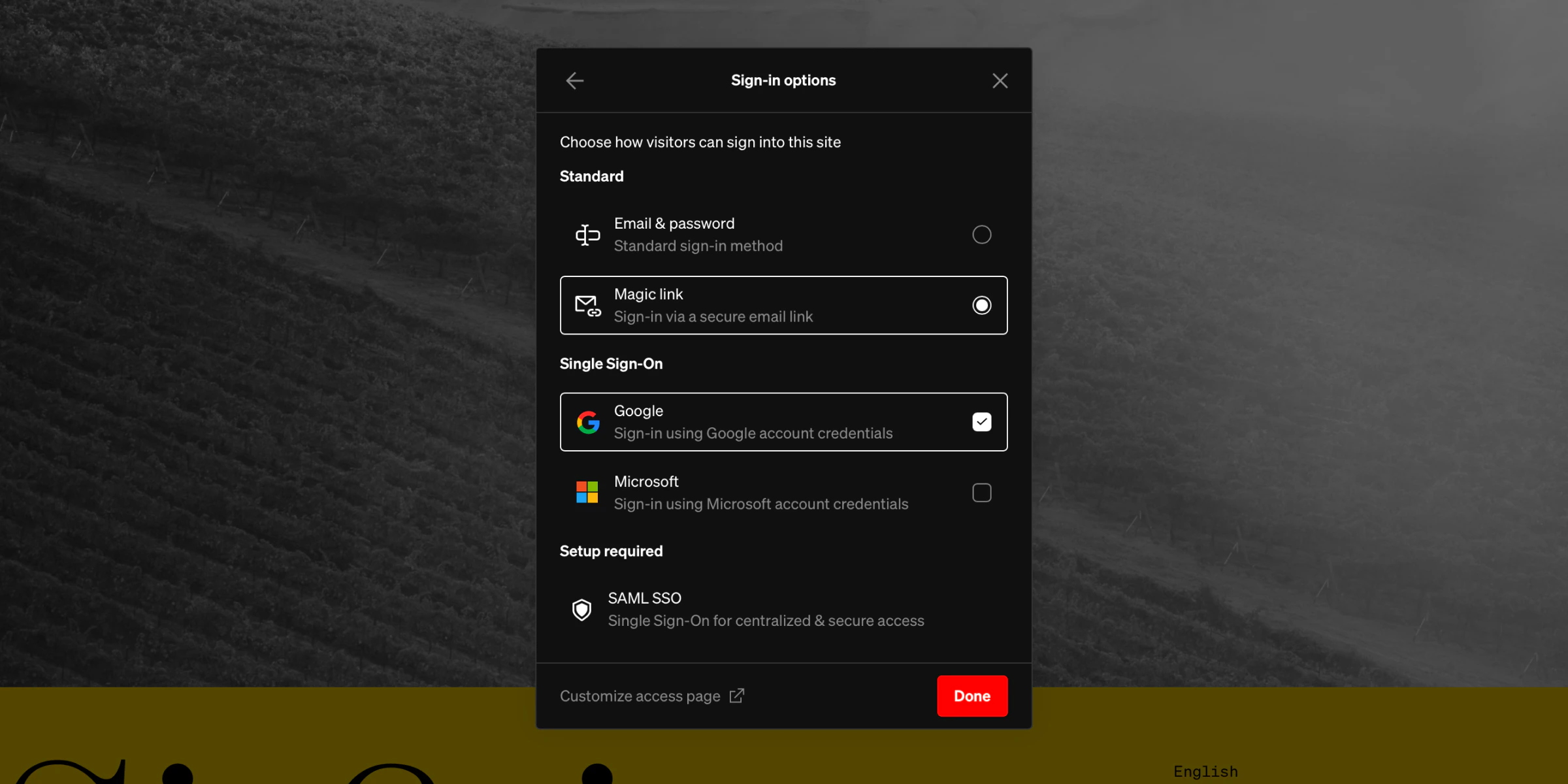Click the Microsoft logo icon

pos(587,492)
